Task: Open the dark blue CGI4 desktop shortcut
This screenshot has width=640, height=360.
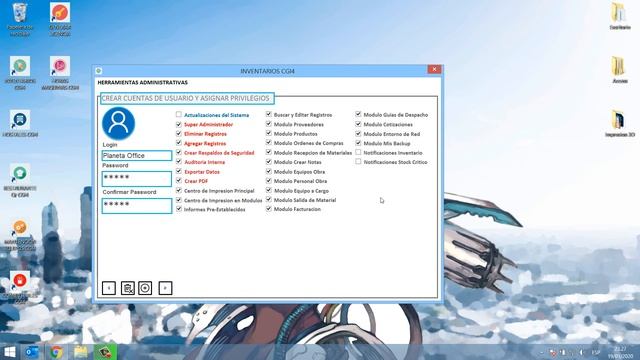Action: 20,123
